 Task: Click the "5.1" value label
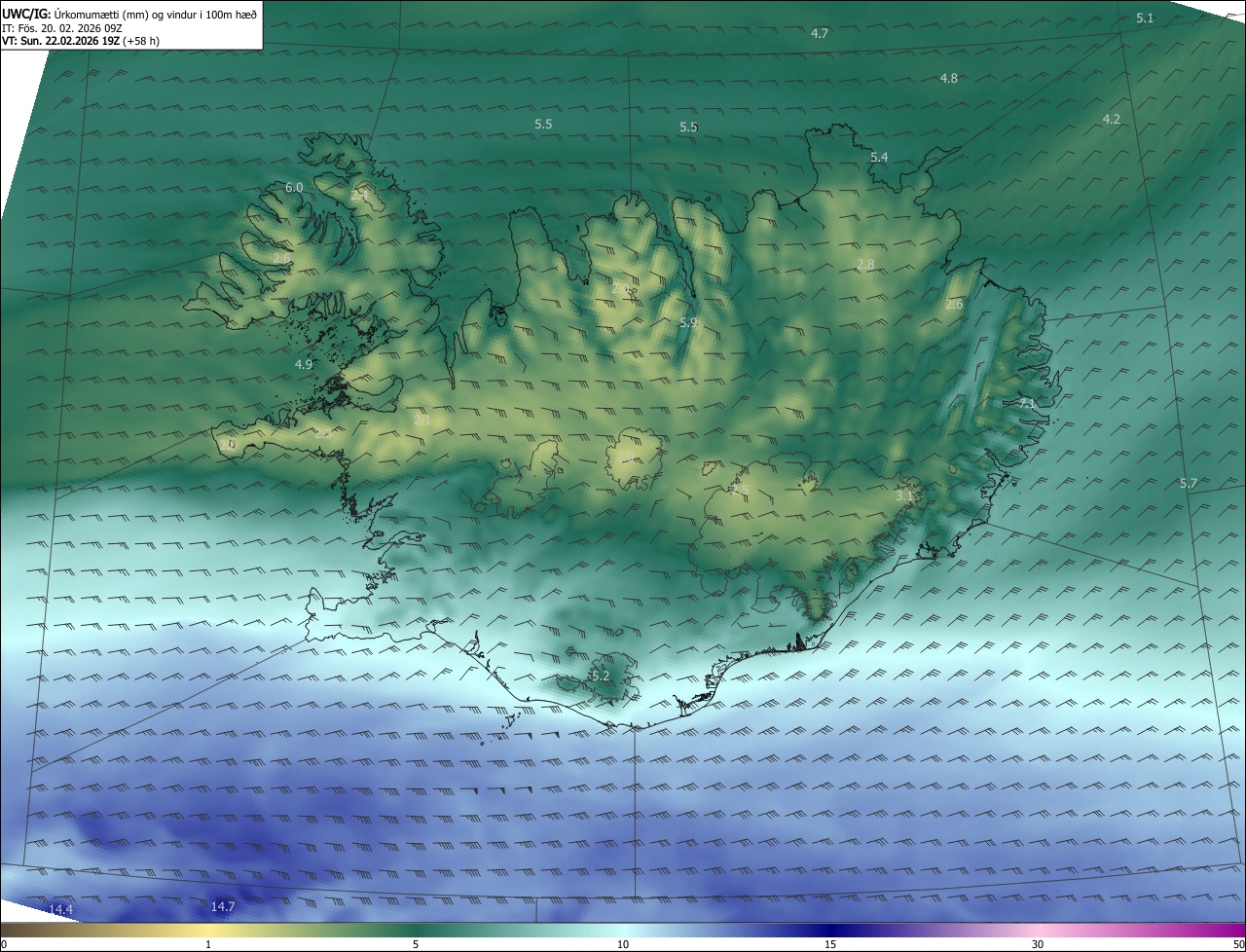(1145, 18)
